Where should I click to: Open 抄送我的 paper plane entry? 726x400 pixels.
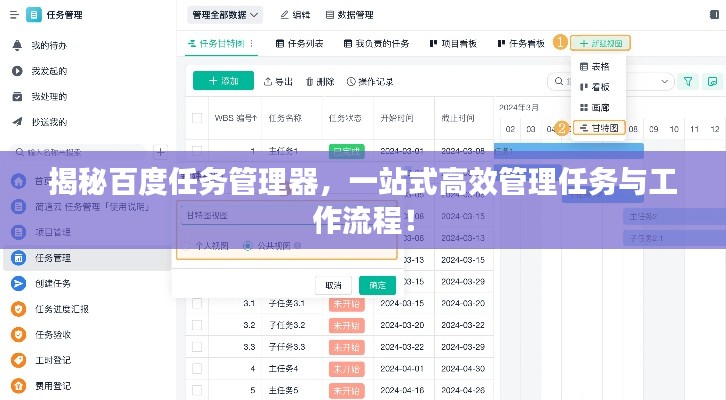(17, 122)
